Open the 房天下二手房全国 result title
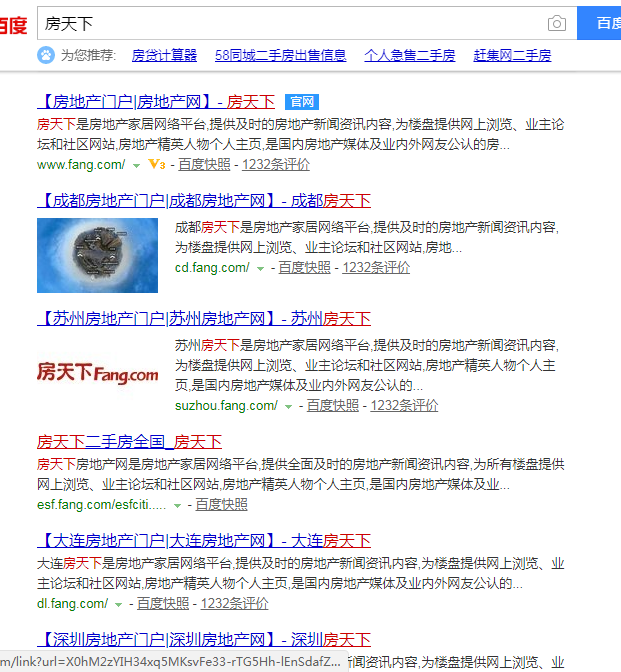Viewport: 621px width, 672px height. [129, 442]
